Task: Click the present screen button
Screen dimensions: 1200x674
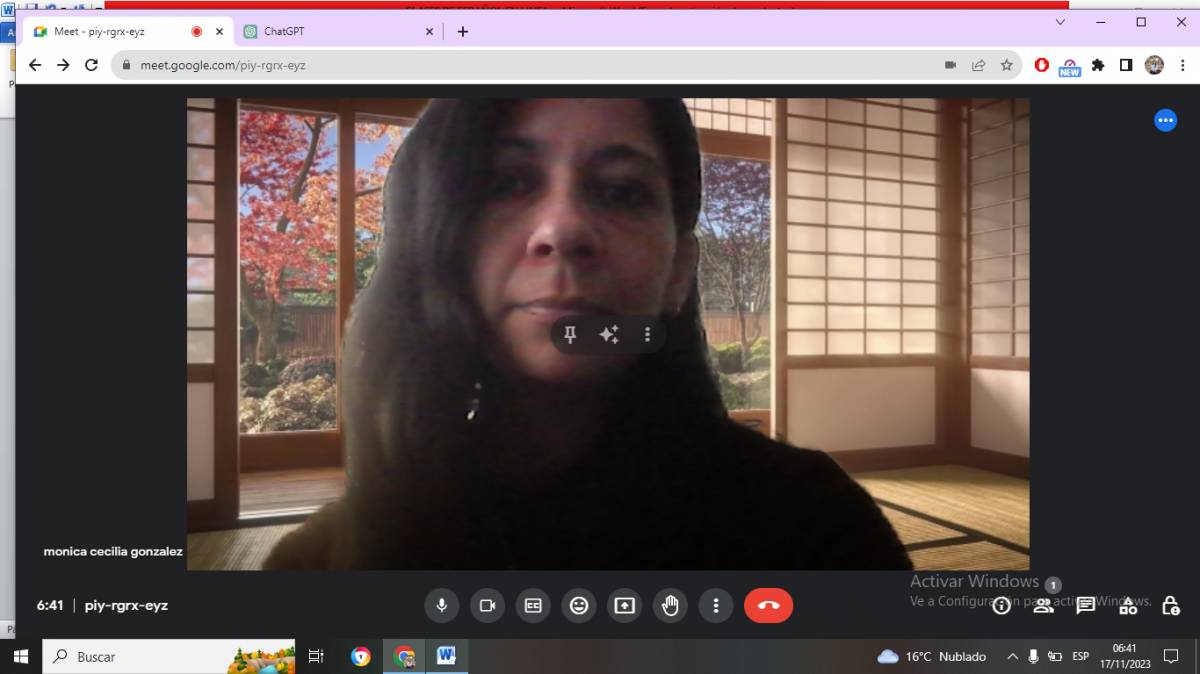Action: [x=624, y=605]
